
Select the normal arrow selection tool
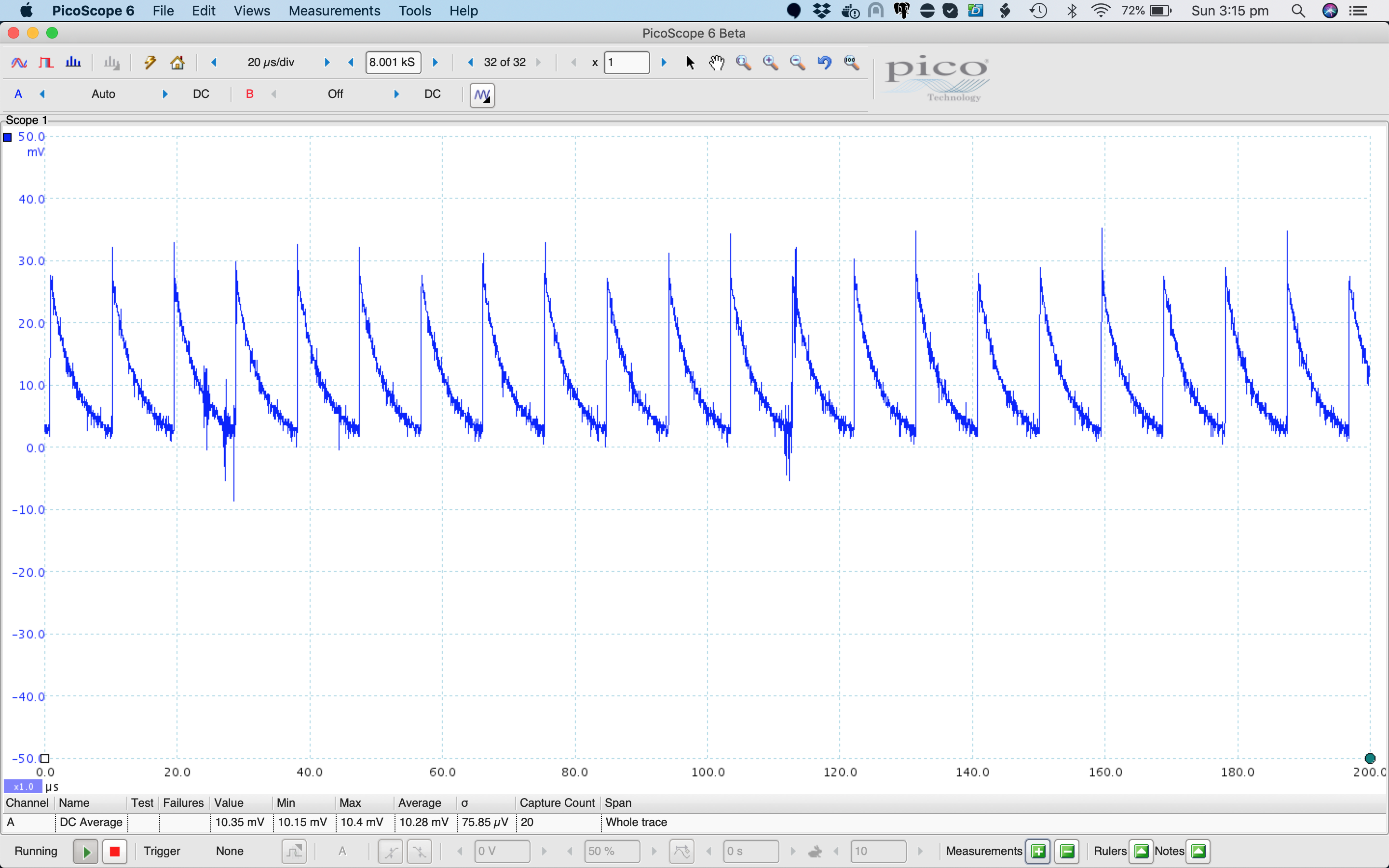[x=690, y=62]
